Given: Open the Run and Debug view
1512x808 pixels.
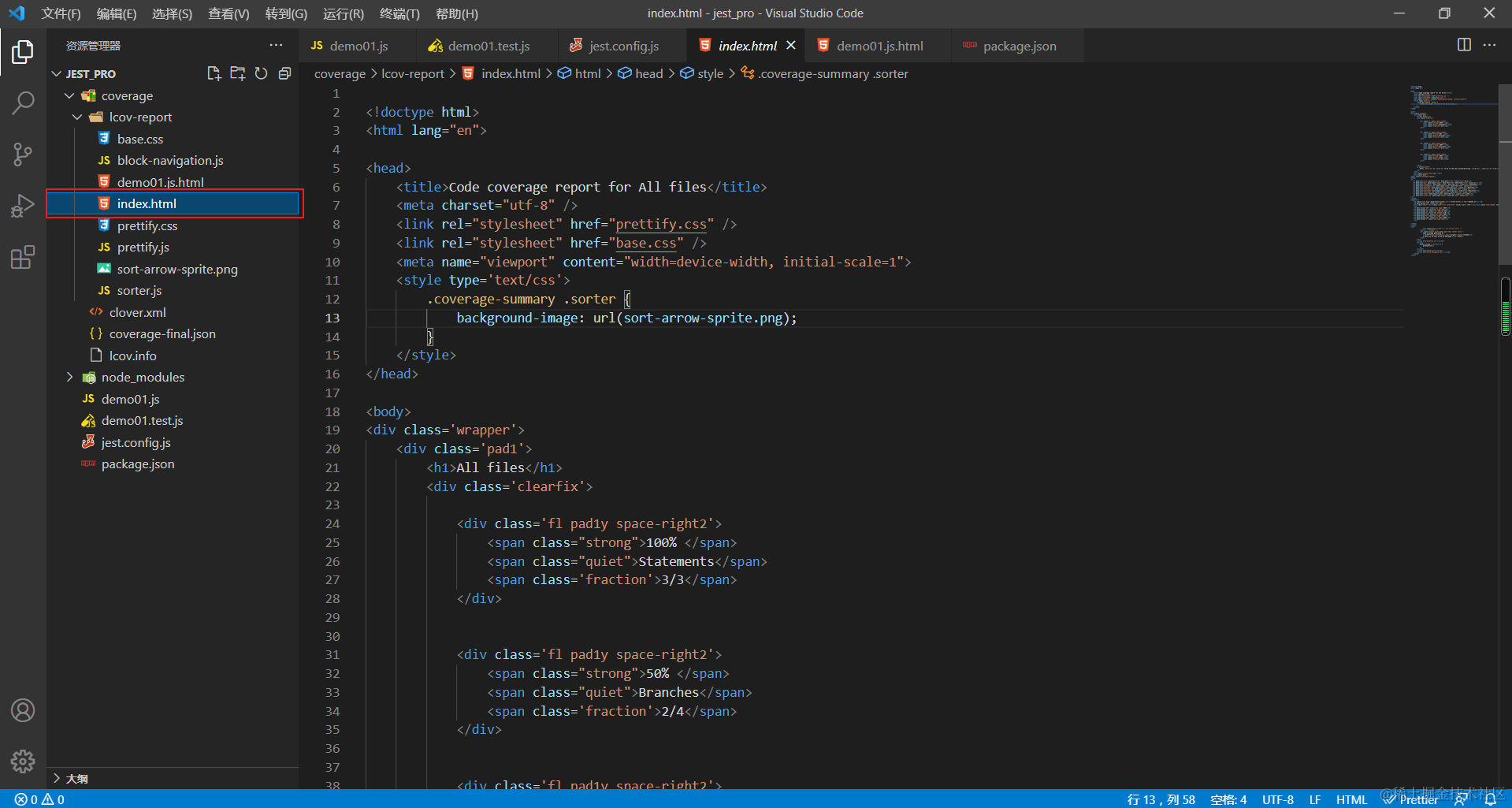Looking at the screenshot, I should (23, 206).
